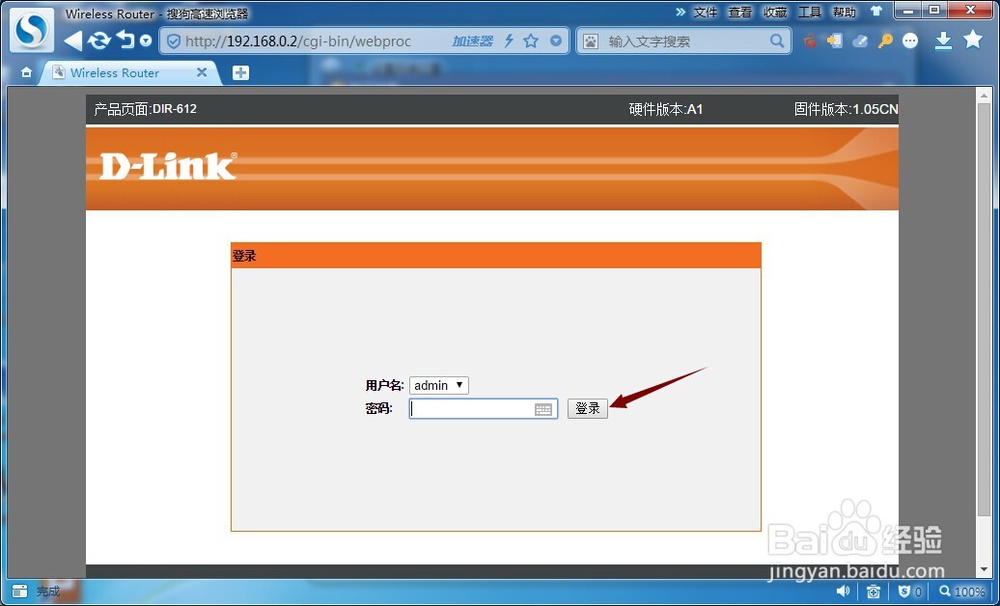Click the undo/restore page arrow icon
The image size is (1000, 606).
pyautogui.click(x=126, y=40)
